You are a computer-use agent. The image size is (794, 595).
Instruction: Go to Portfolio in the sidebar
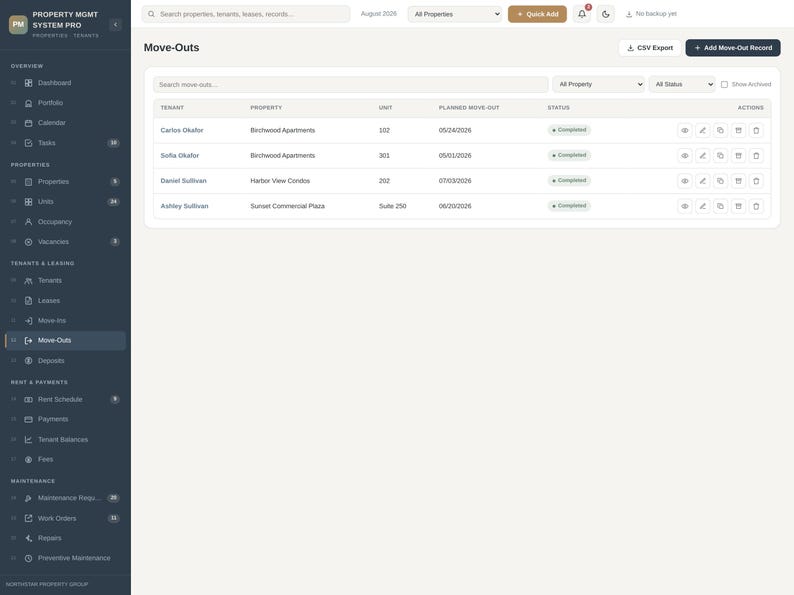65,103
